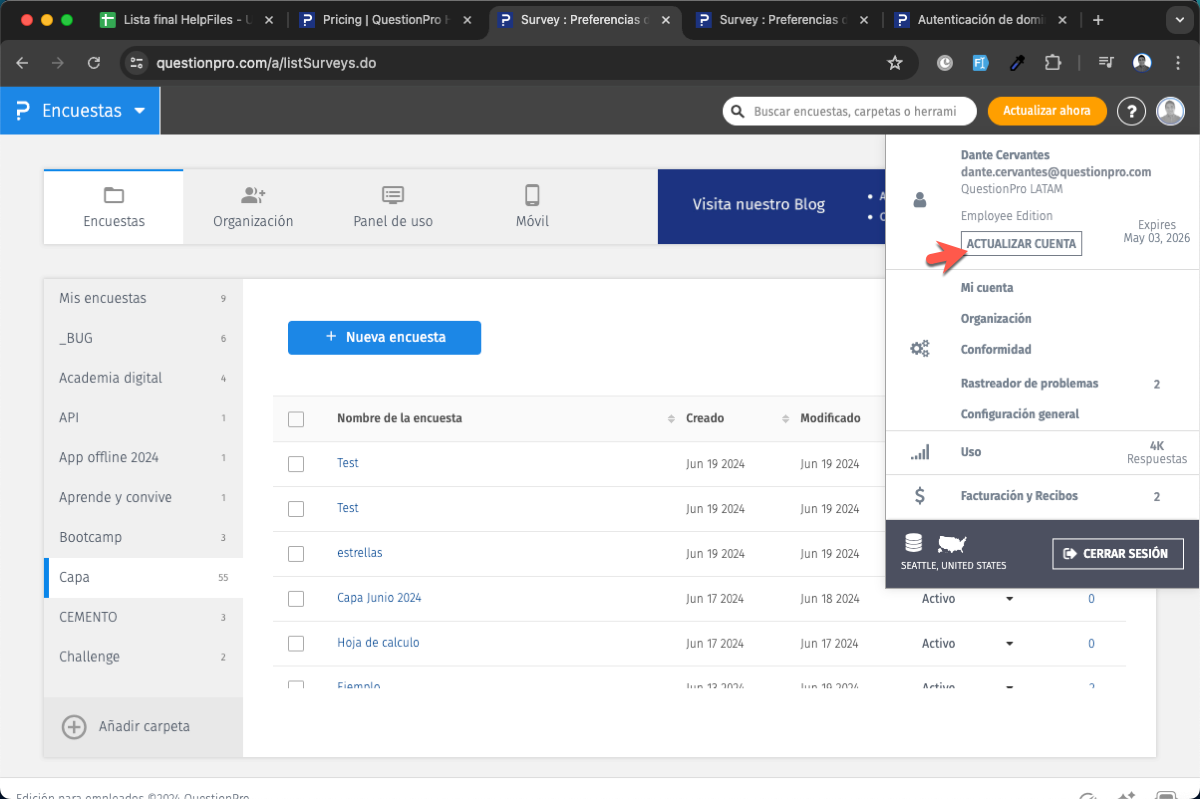Open status dropdown for Hoja de calculo
Viewport: 1200px width, 799px height.
coord(1009,644)
